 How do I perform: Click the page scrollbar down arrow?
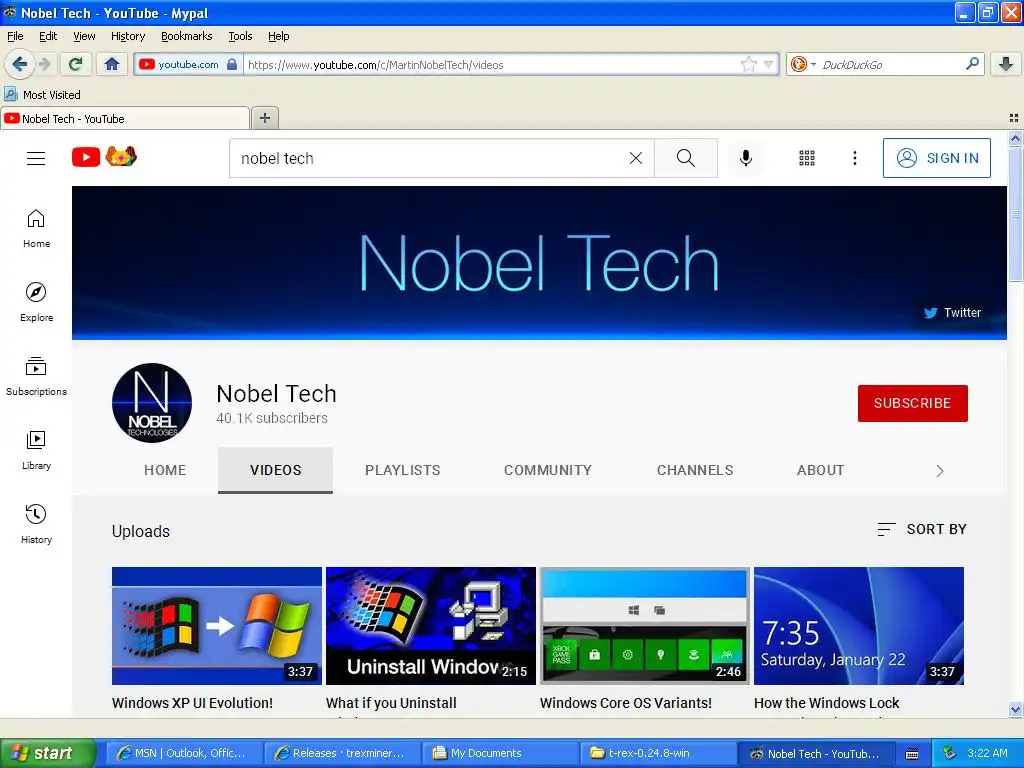pyautogui.click(x=1015, y=709)
